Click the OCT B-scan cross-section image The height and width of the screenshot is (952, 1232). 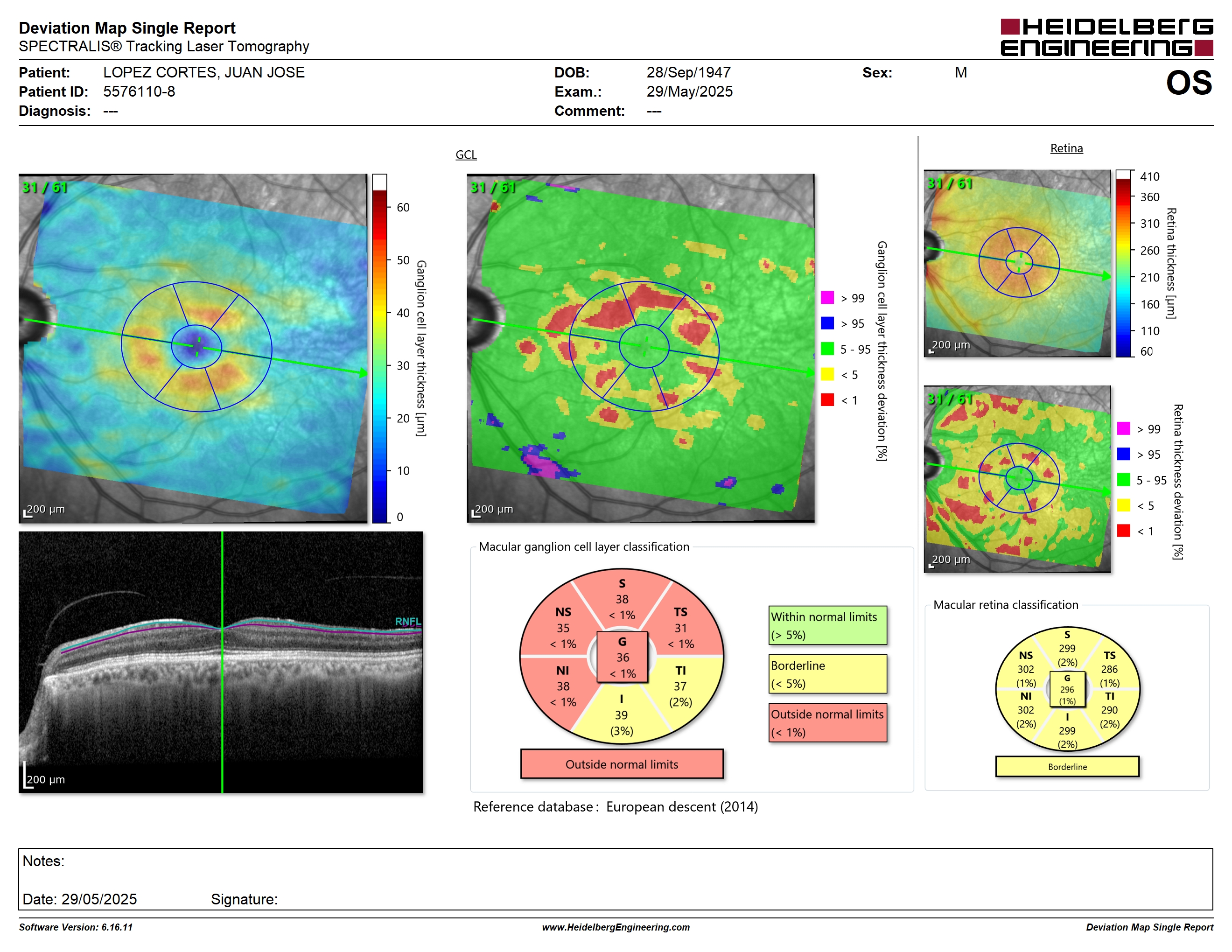pyautogui.click(x=221, y=662)
